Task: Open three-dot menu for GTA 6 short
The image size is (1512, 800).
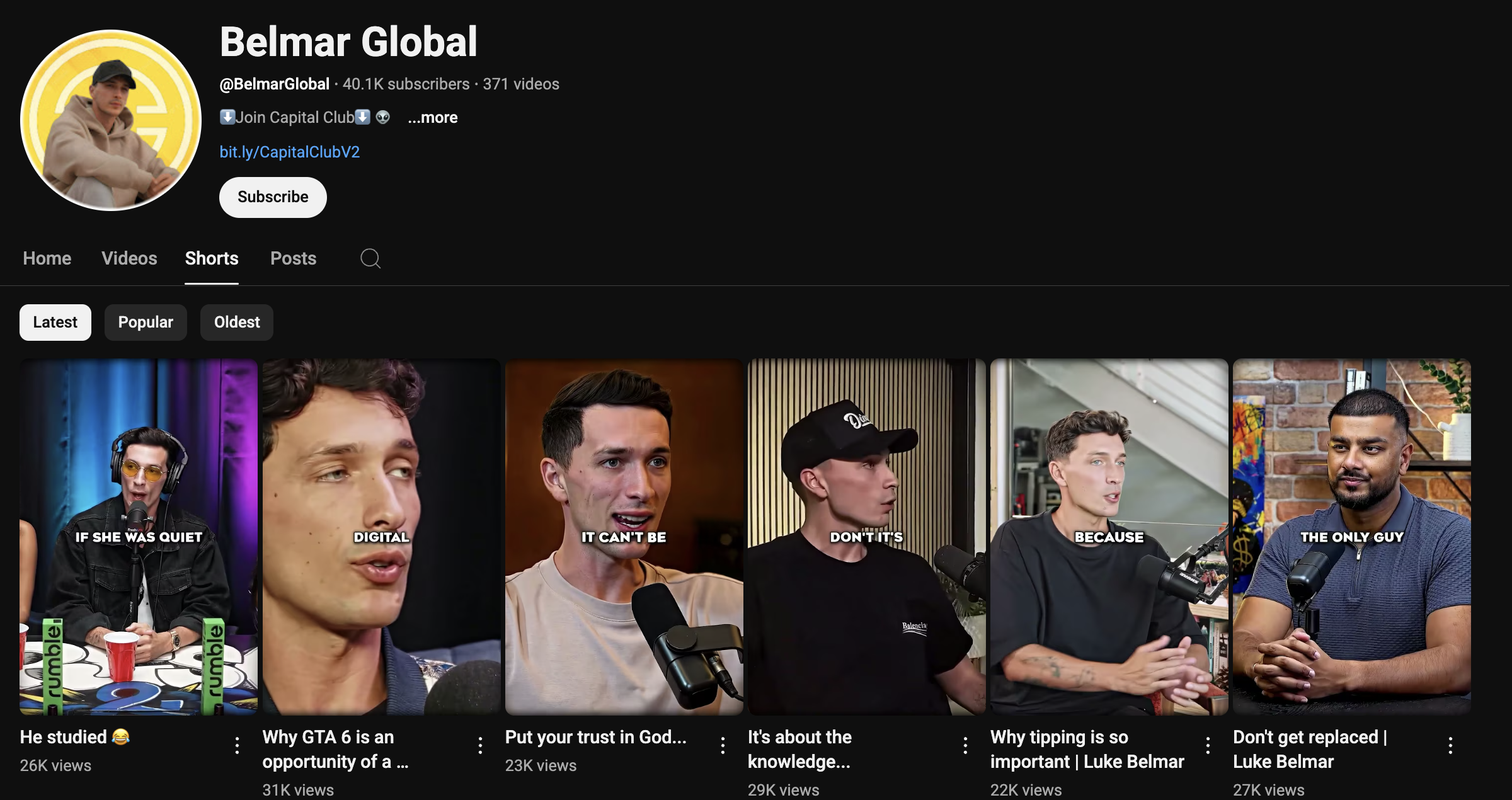Action: 480,746
